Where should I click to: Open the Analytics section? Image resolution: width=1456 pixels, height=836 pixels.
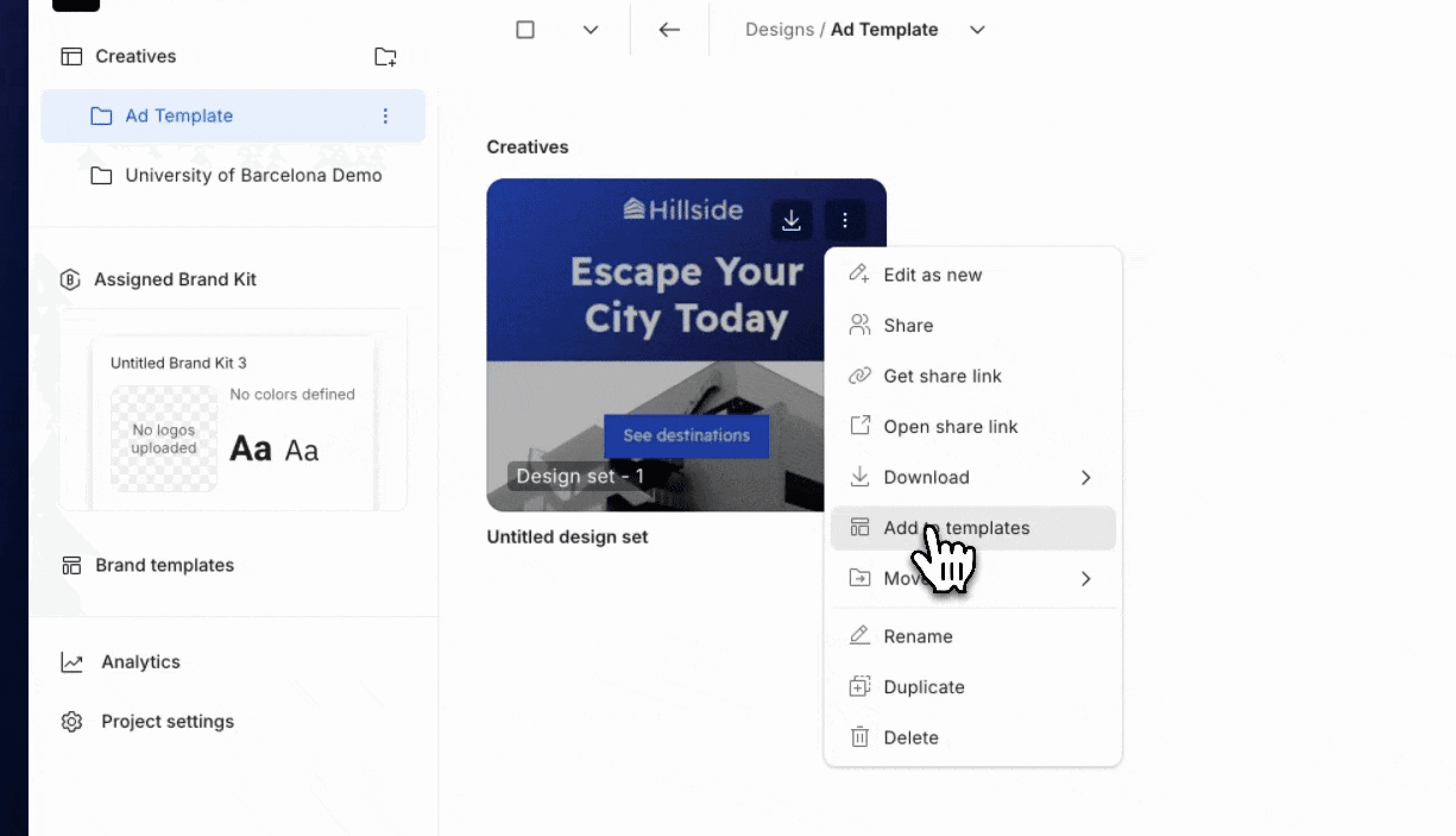[140, 662]
